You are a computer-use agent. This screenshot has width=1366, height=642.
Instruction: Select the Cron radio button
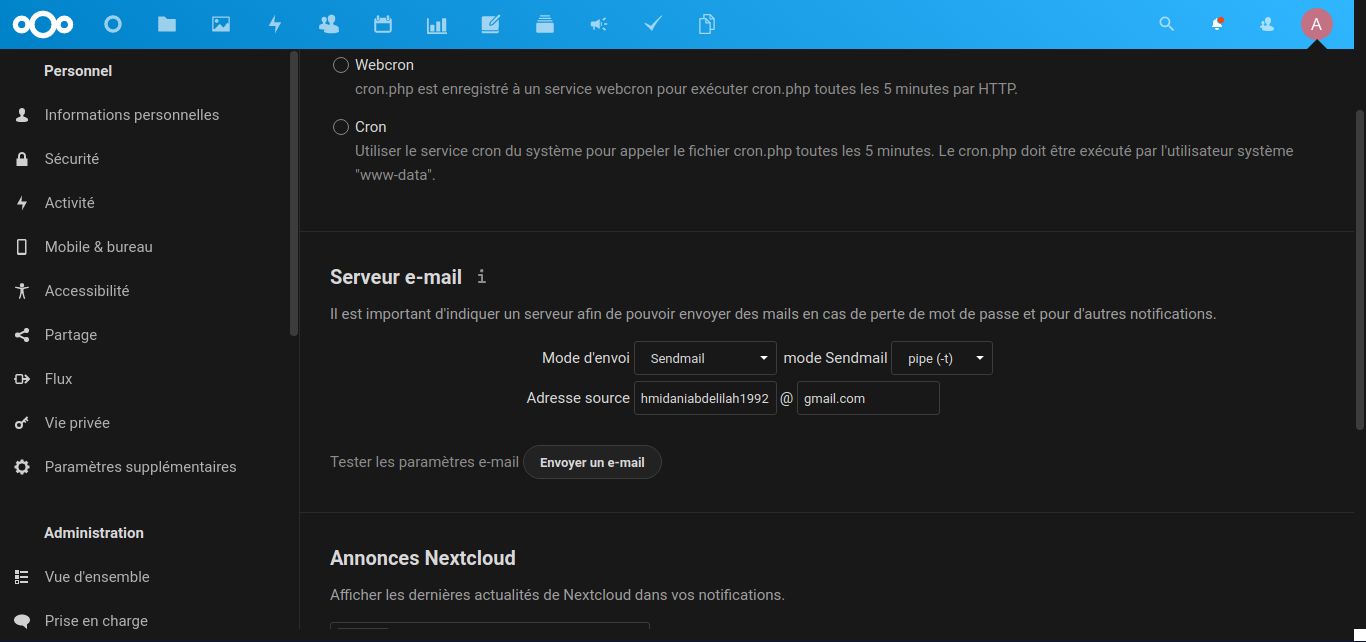pyautogui.click(x=341, y=127)
